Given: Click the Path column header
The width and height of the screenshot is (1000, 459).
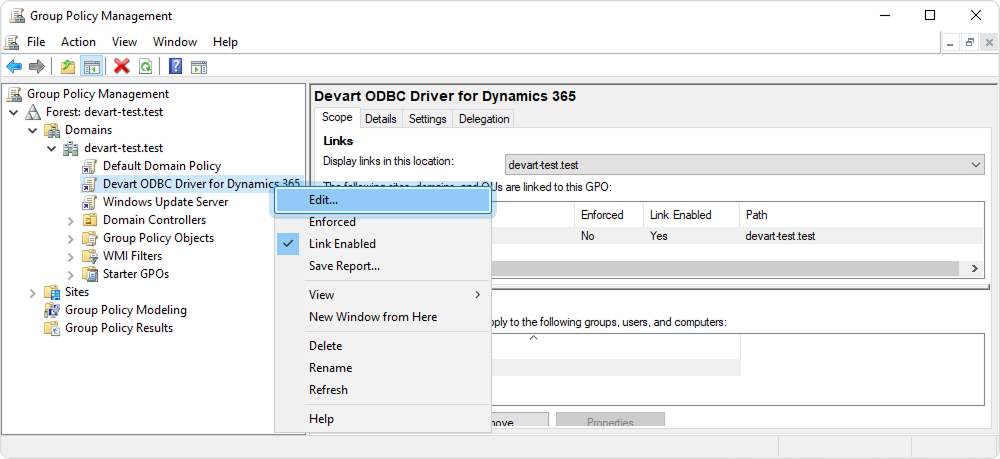Looking at the screenshot, I should click(860, 215).
